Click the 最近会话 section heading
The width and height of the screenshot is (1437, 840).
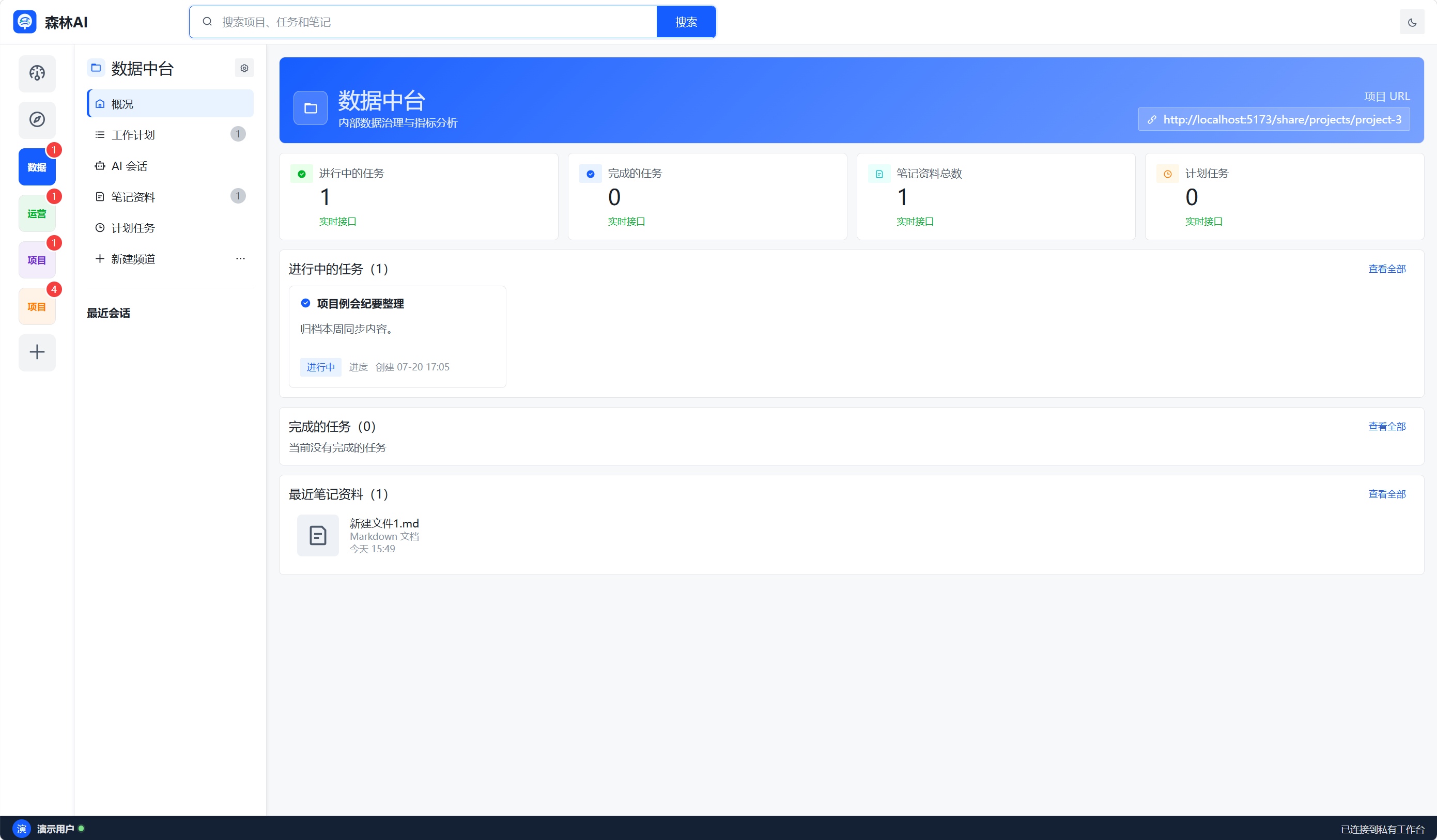coord(109,313)
